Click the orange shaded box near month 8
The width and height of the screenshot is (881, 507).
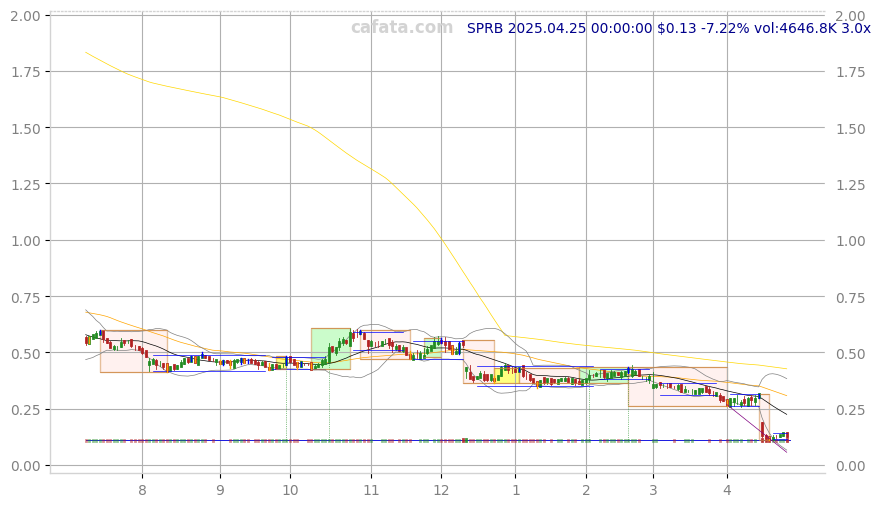pos(133,351)
